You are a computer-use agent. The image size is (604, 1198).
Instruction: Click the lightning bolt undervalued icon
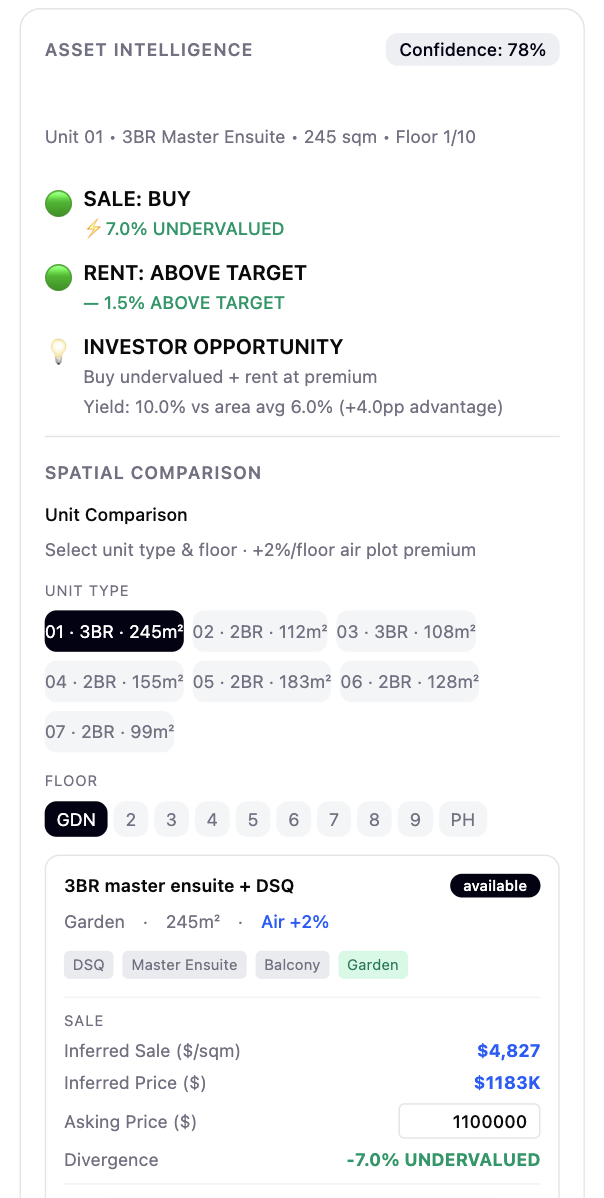pyautogui.click(x=93, y=229)
